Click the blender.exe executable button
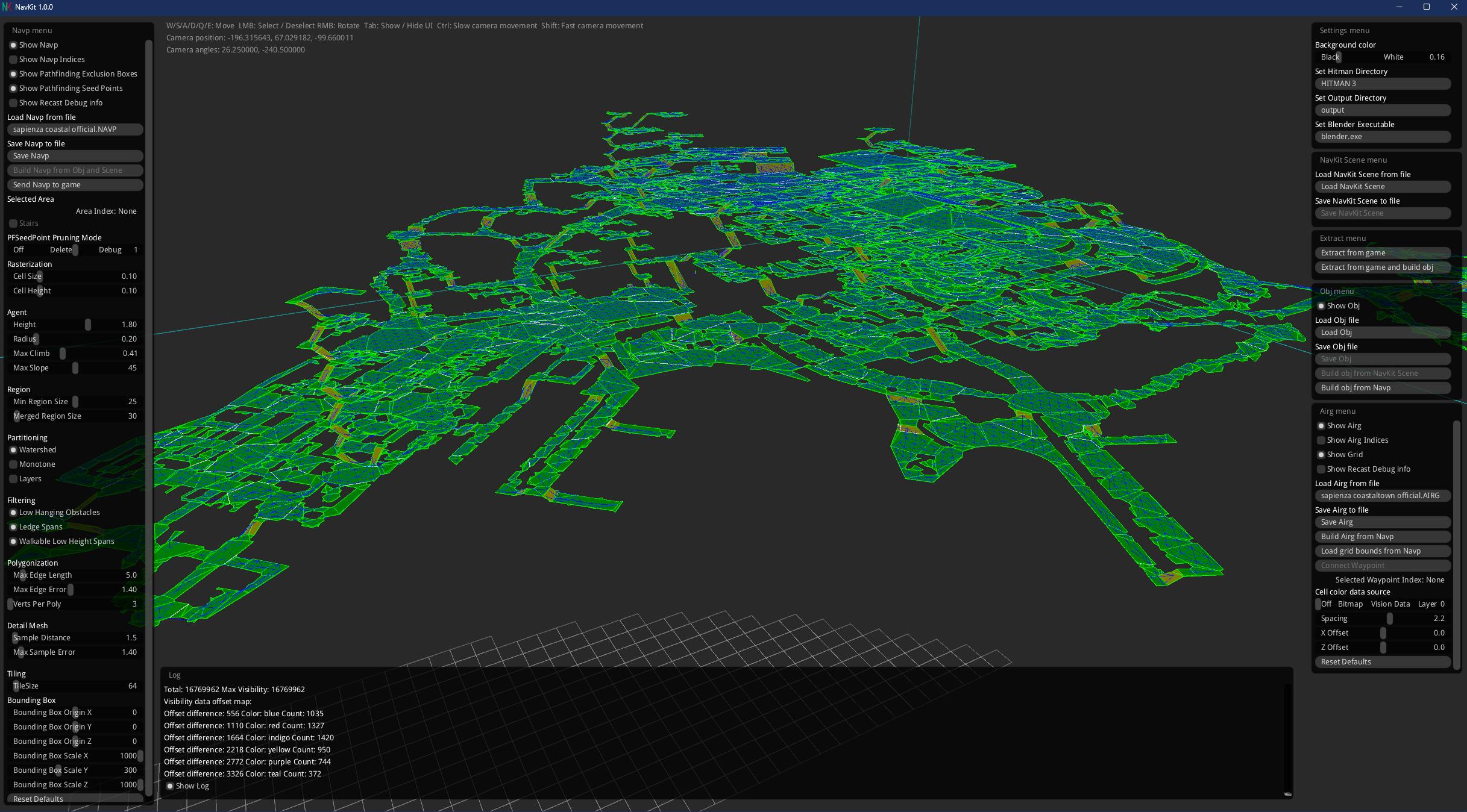Image resolution: width=1467 pixels, height=812 pixels. pos(1383,137)
